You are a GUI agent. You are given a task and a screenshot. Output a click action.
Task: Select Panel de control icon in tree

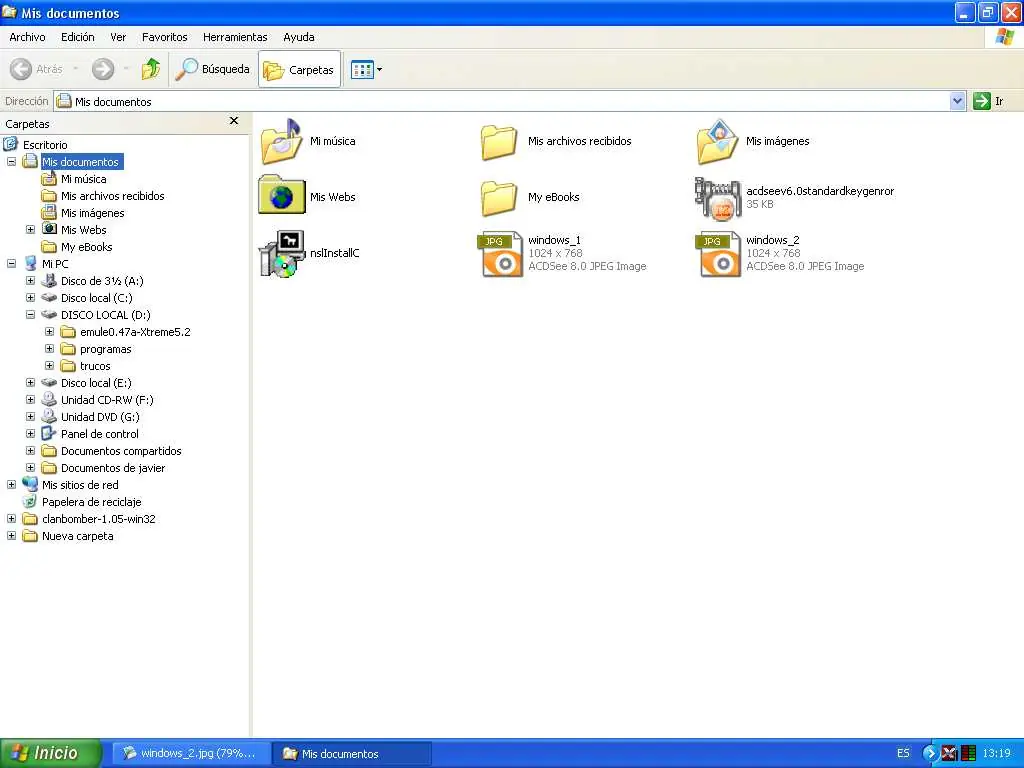click(x=49, y=433)
